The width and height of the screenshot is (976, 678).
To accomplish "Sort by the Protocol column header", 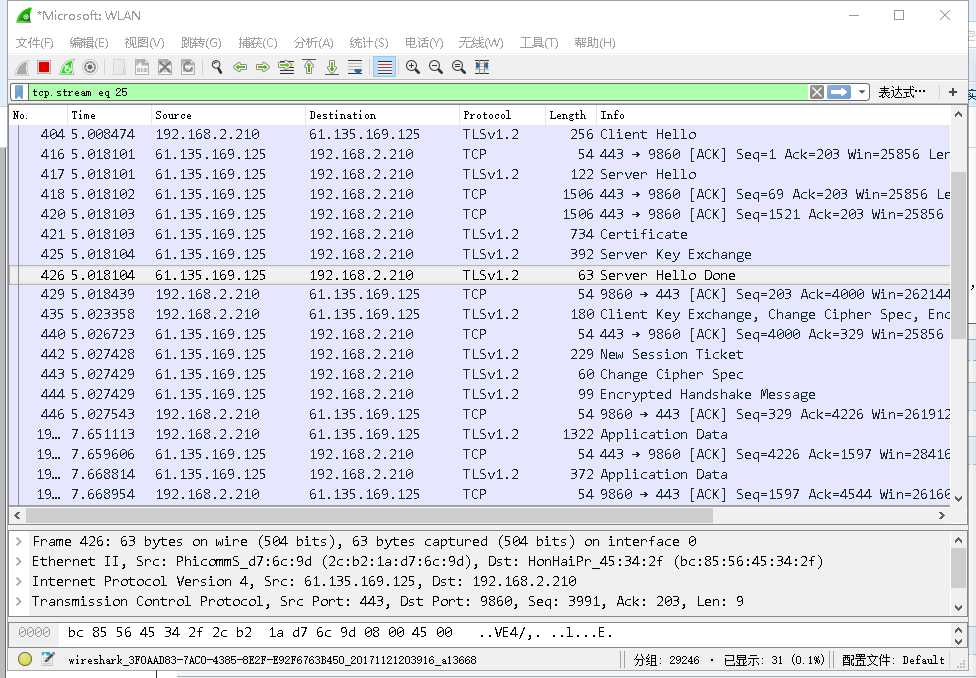I will [502, 115].
